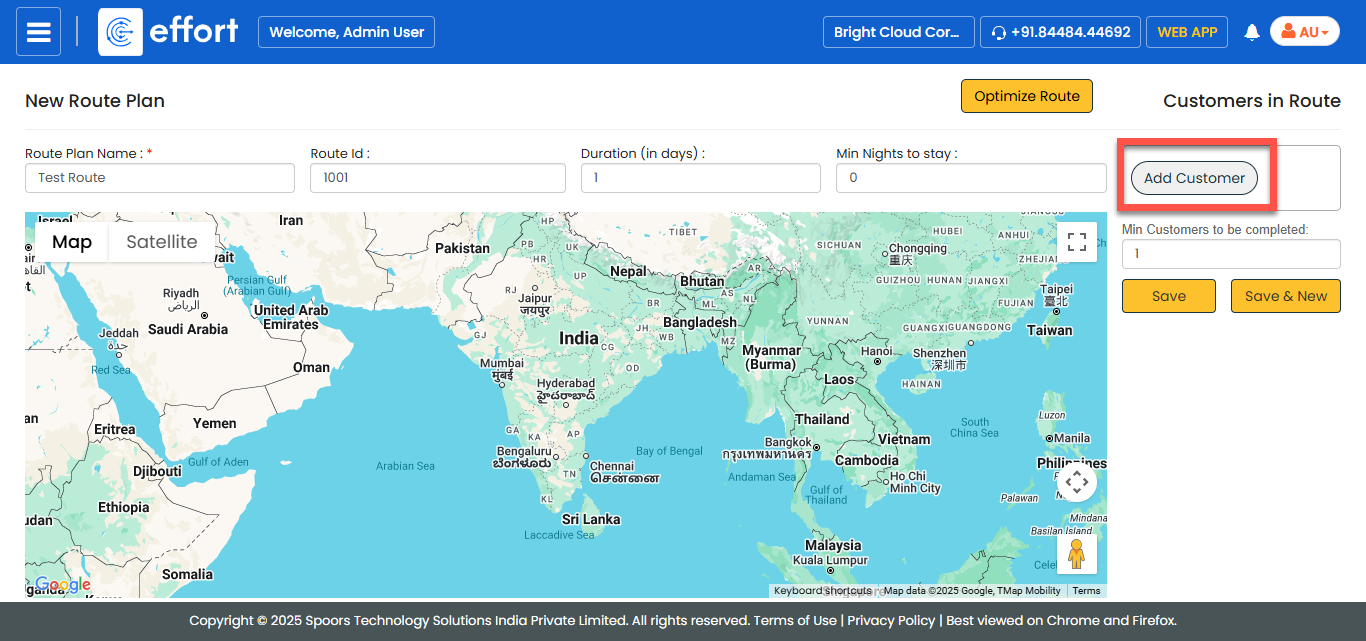Click the Save & New button
The width and height of the screenshot is (1366, 641).
1285,296
